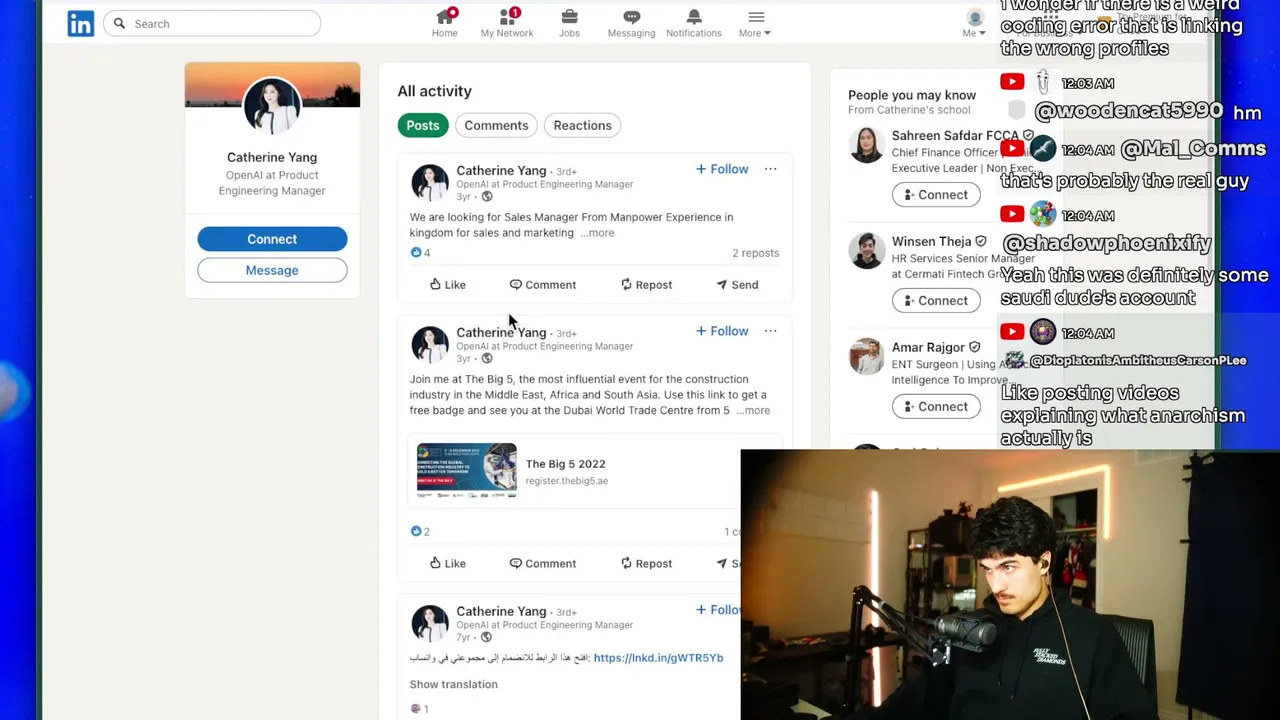Open the Arabic post author name
1280x720 pixels.
click(501, 611)
